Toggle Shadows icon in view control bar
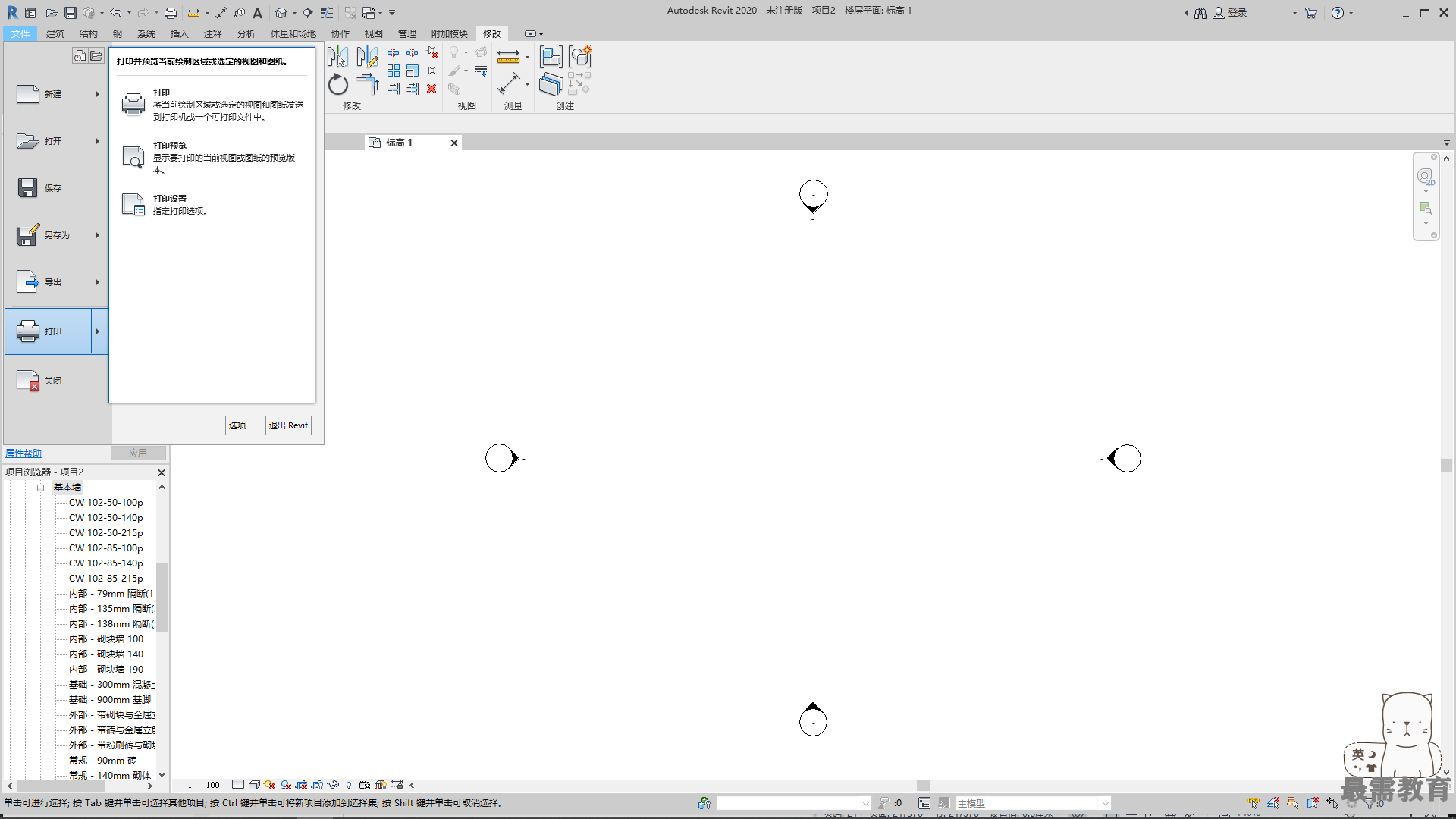This screenshot has width=1456, height=819. [286, 785]
